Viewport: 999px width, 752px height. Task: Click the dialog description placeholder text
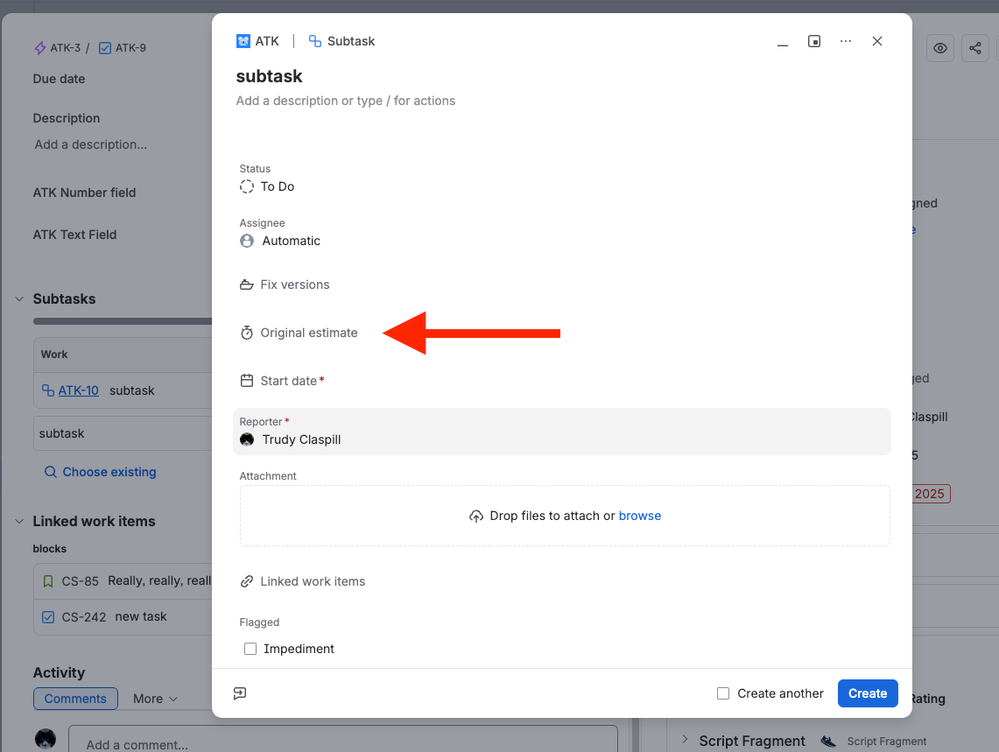(345, 101)
